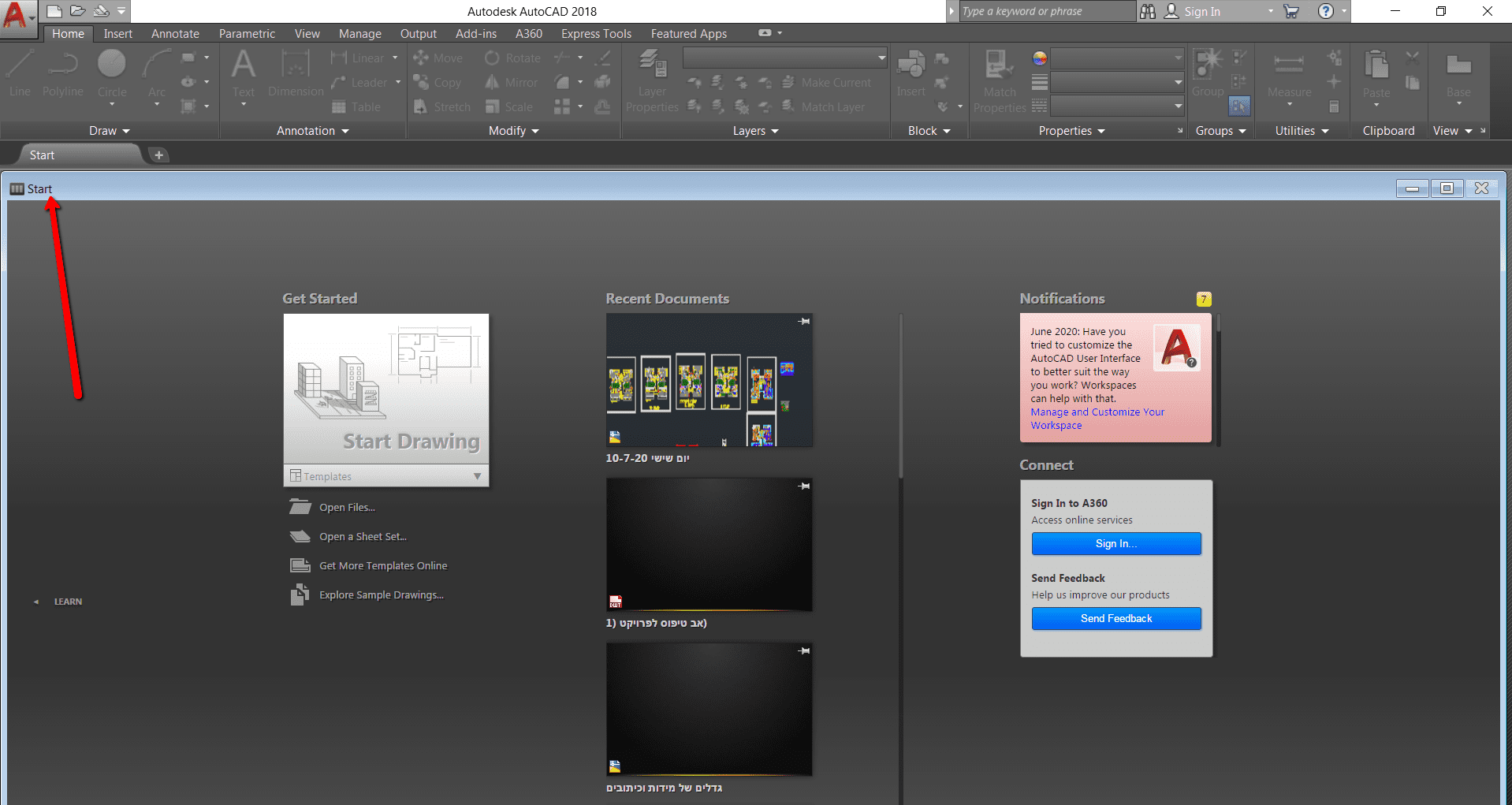Expand the Annotation panel
Screen dimensions: 1512x805
coord(313,131)
